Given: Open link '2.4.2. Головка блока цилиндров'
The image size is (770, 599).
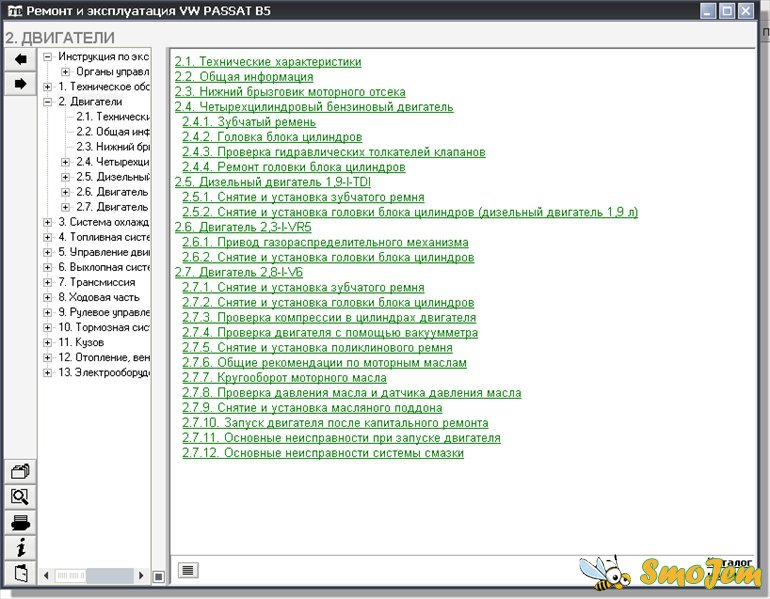Looking at the screenshot, I should 272,137.
